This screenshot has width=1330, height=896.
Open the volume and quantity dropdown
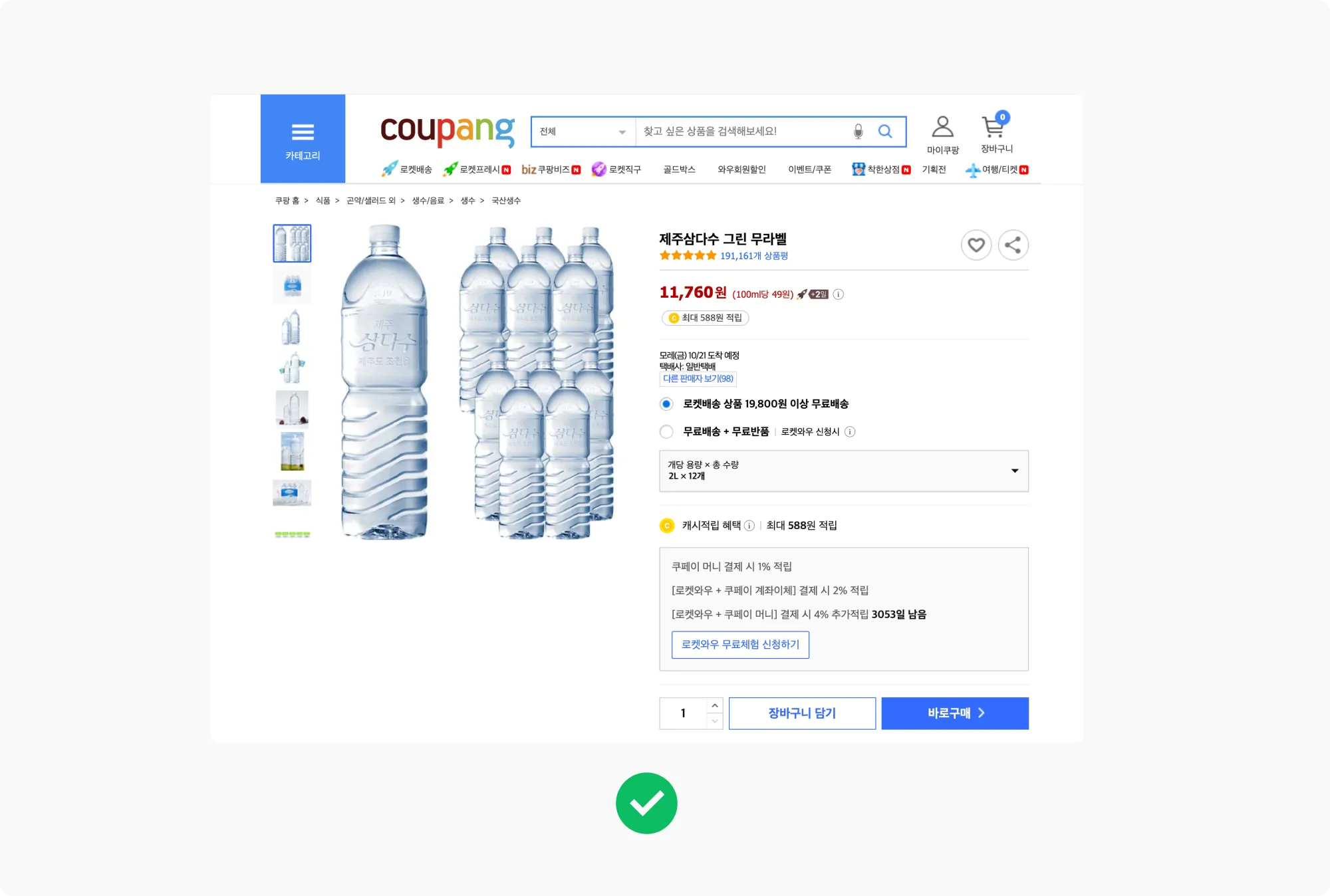[843, 471]
